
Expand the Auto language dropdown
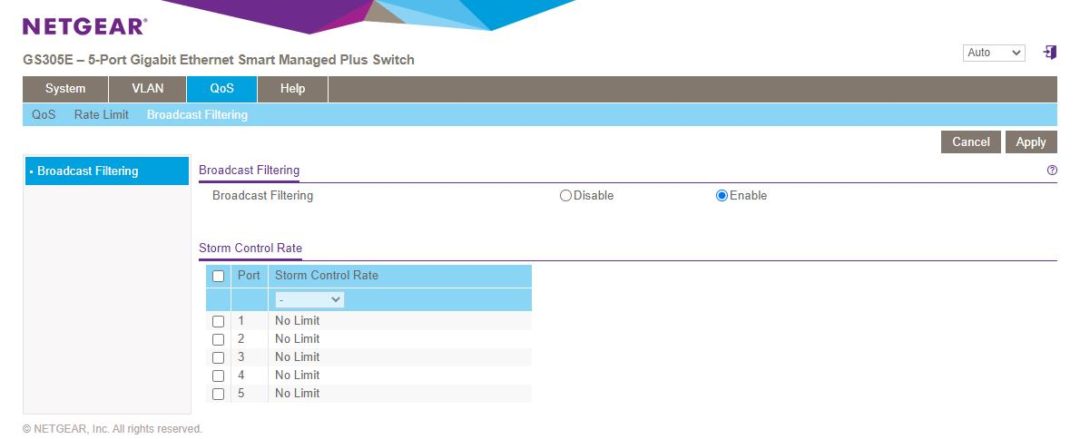994,53
